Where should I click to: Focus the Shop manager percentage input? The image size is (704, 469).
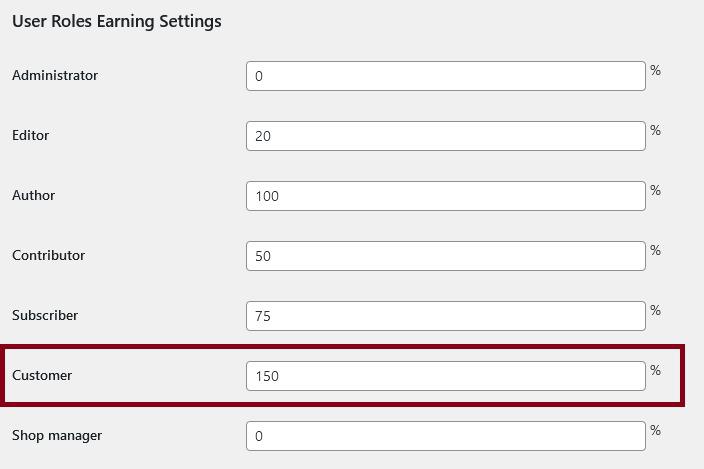click(x=445, y=436)
